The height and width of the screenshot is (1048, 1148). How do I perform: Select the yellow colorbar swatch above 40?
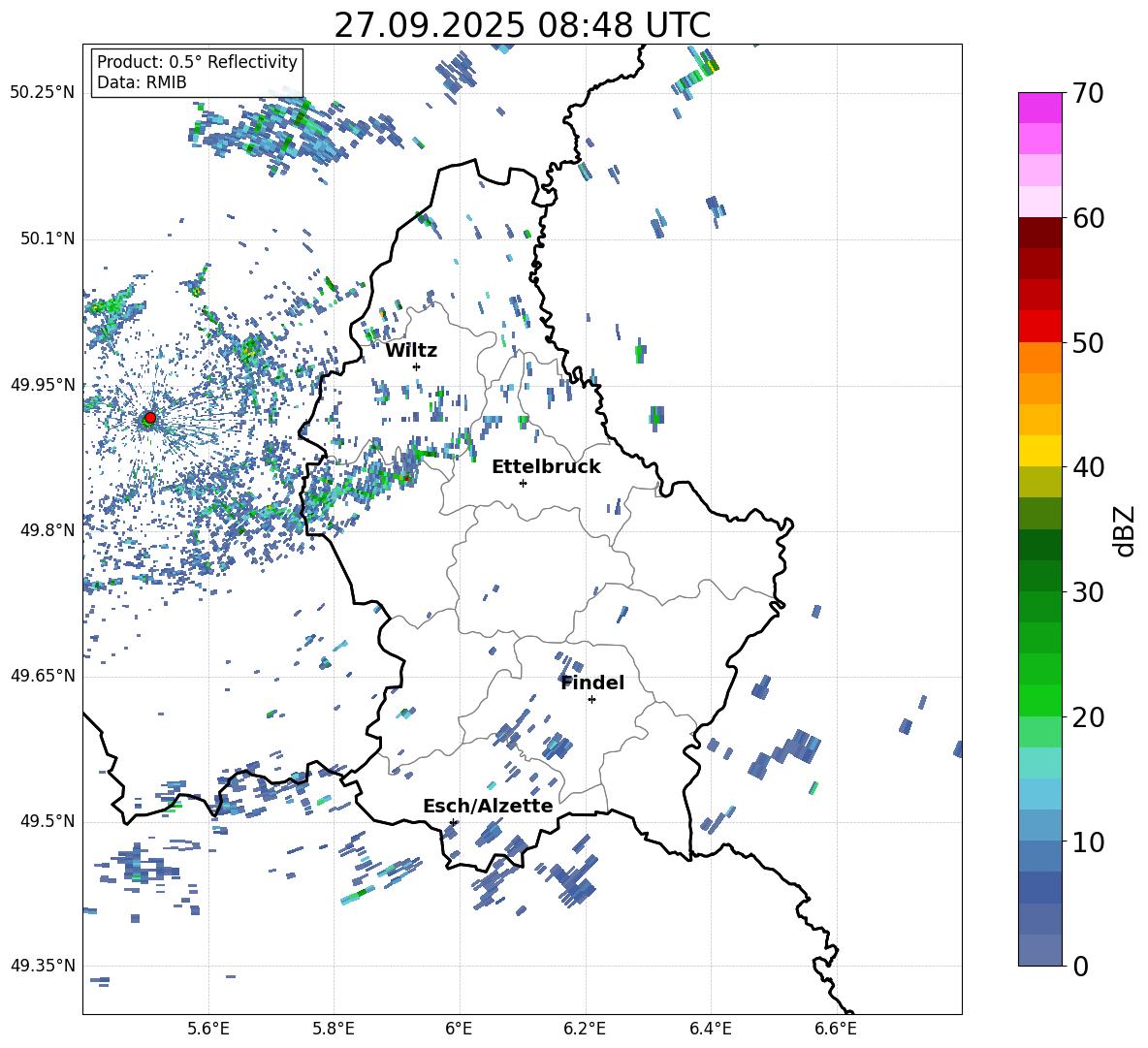coord(1039,451)
